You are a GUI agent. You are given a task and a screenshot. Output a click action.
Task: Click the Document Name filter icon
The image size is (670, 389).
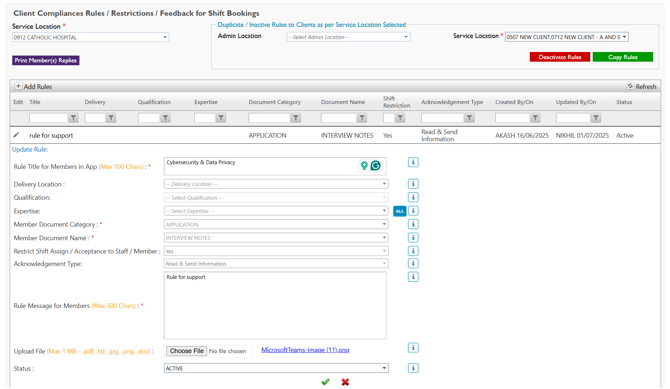pyautogui.click(x=362, y=118)
